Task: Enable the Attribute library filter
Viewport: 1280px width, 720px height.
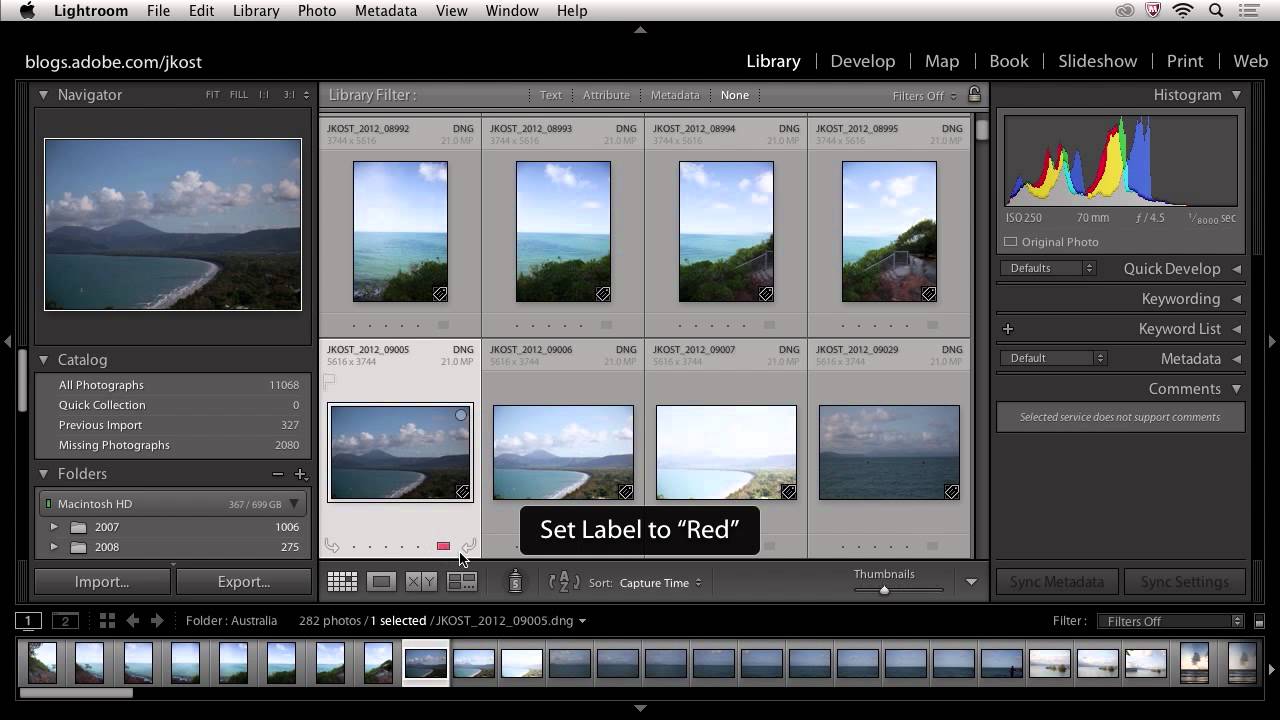Action: click(606, 95)
